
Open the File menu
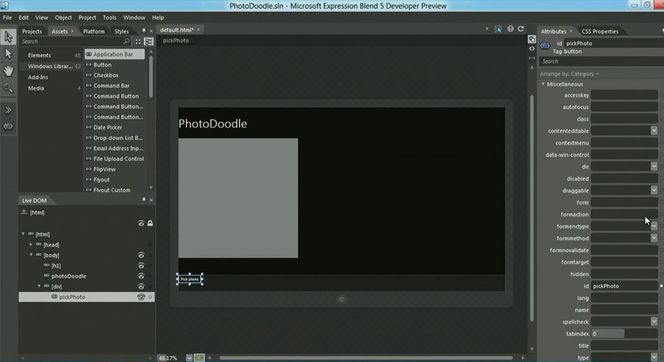[7, 17]
